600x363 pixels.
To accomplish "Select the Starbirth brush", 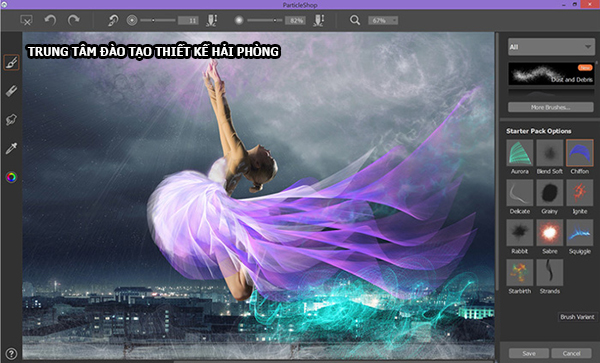I will tap(520, 273).
